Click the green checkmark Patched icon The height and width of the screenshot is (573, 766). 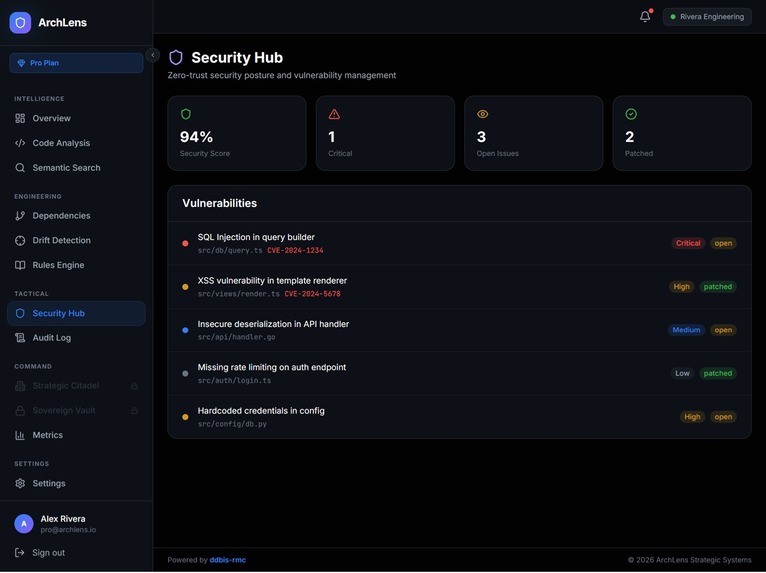click(x=631, y=114)
